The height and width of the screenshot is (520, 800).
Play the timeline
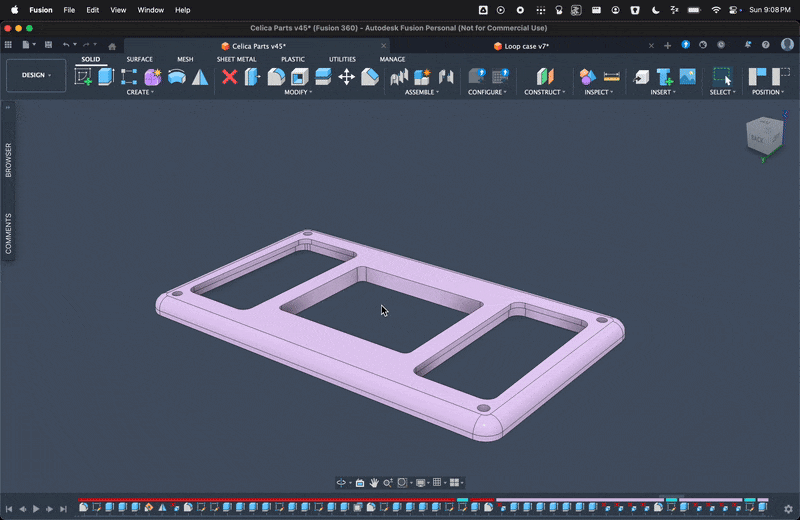pyautogui.click(x=36, y=509)
